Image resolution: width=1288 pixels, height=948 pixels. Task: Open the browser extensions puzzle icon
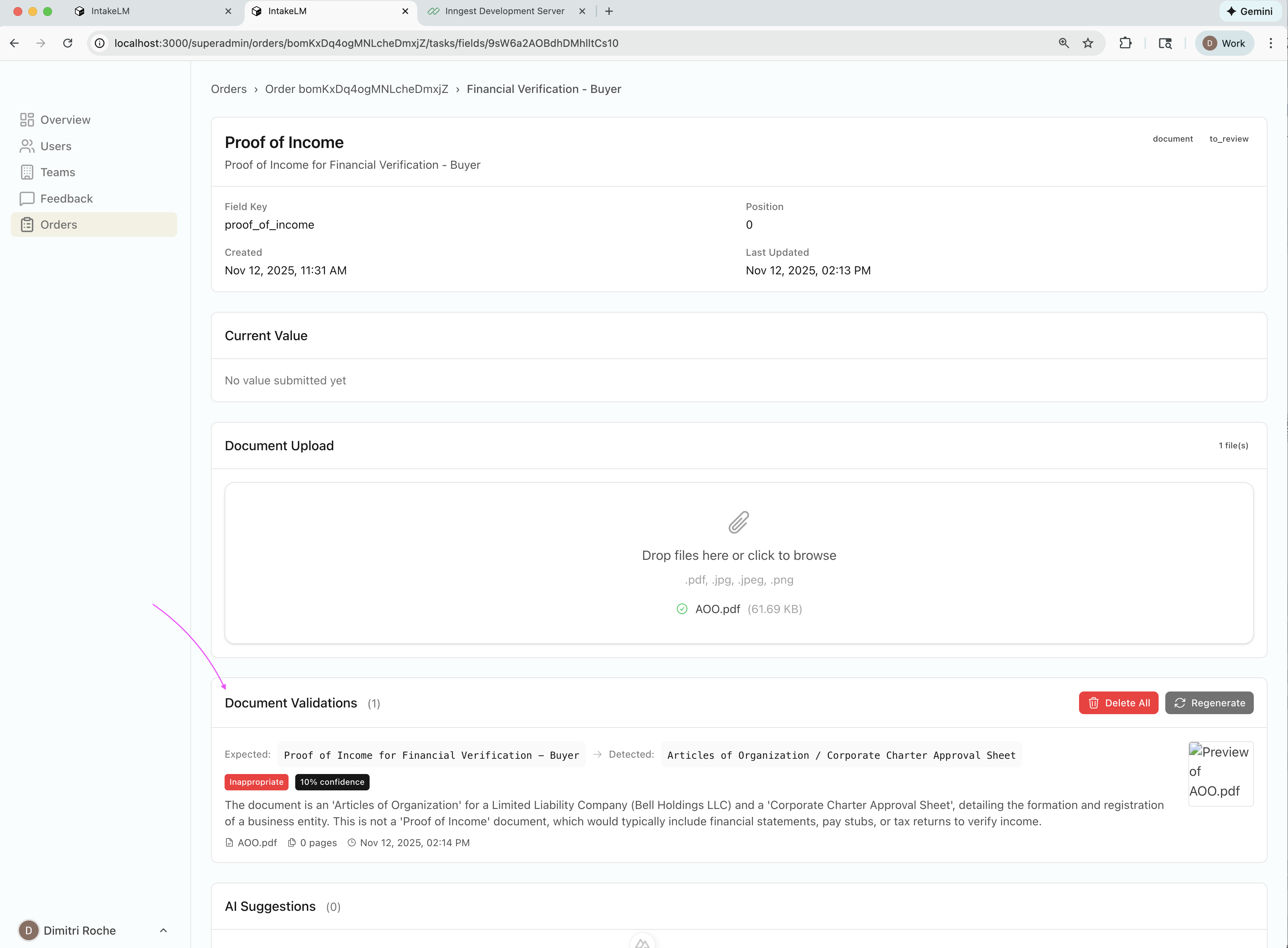click(1126, 43)
